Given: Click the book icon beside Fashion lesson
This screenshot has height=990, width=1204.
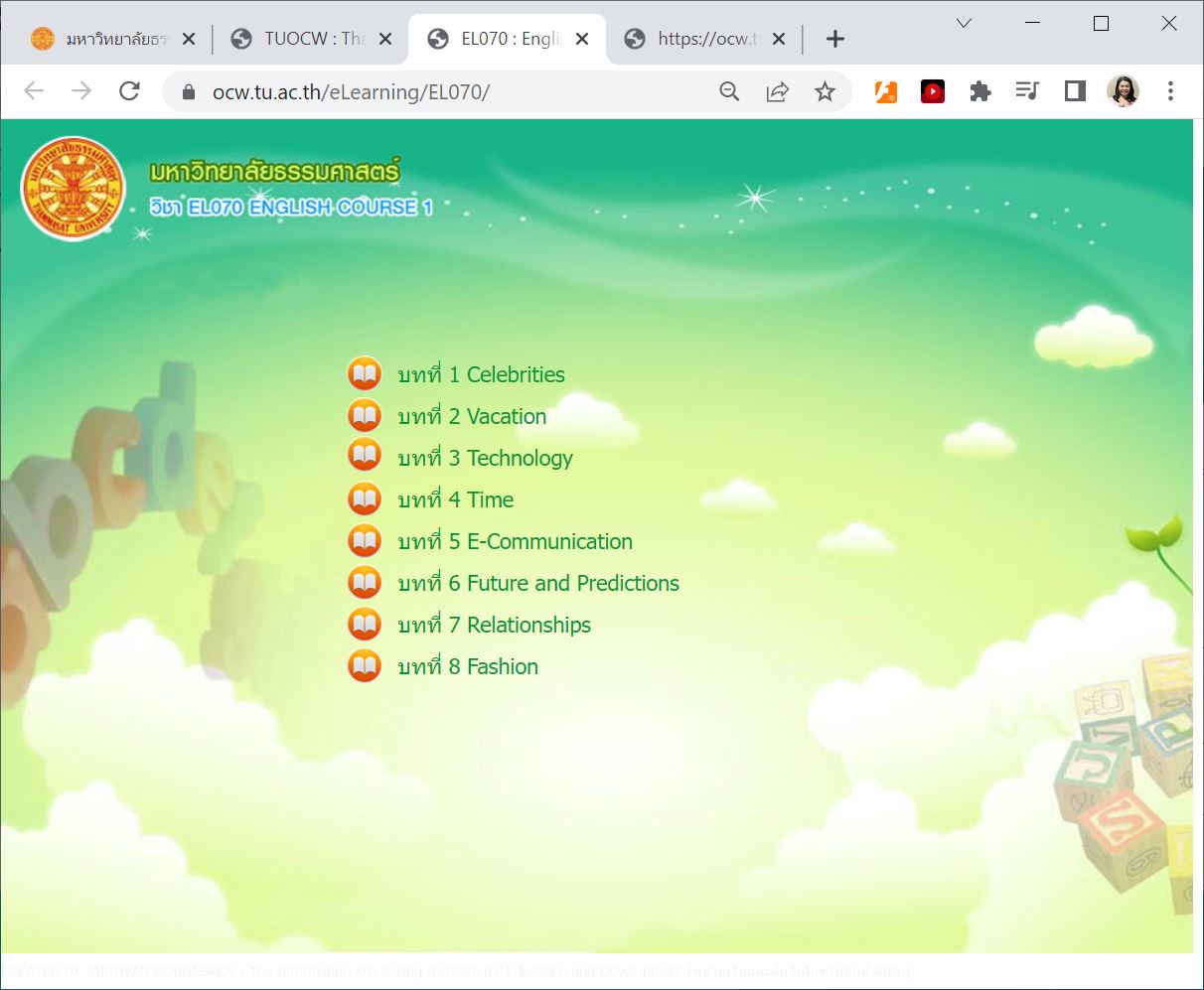Looking at the screenshot, I should 365,666.
